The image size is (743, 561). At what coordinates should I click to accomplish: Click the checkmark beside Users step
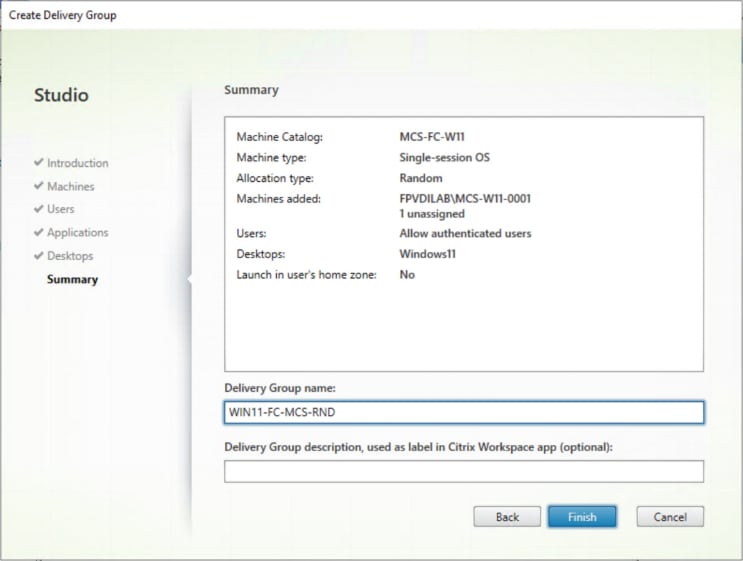[39, 208]
